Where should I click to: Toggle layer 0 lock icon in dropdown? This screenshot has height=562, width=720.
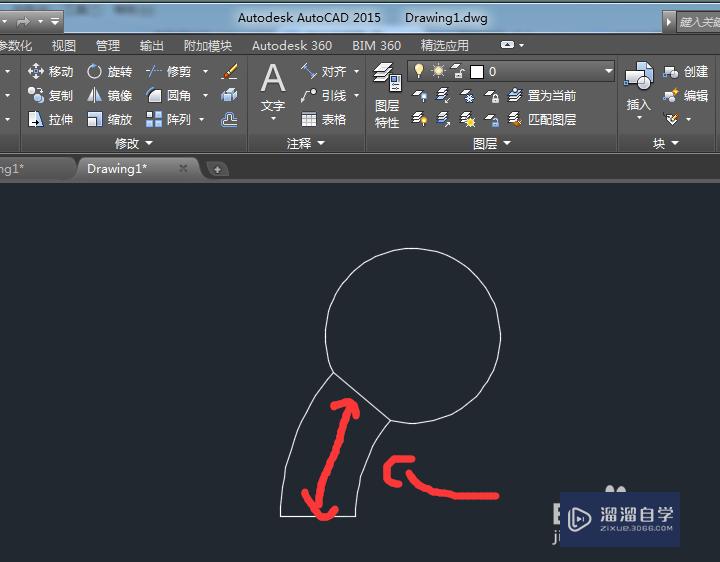458,71
